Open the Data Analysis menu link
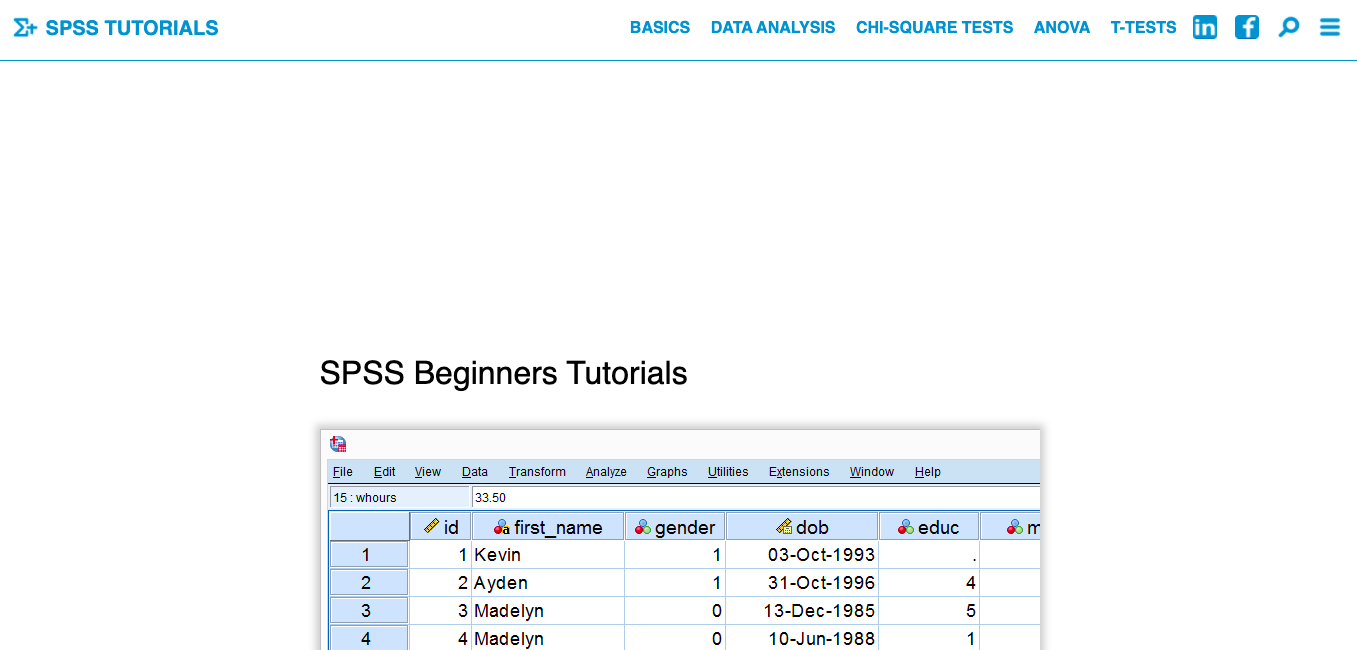Image resolution: width=1357 pixels, height=650 pixels. (x=773, y=28)
